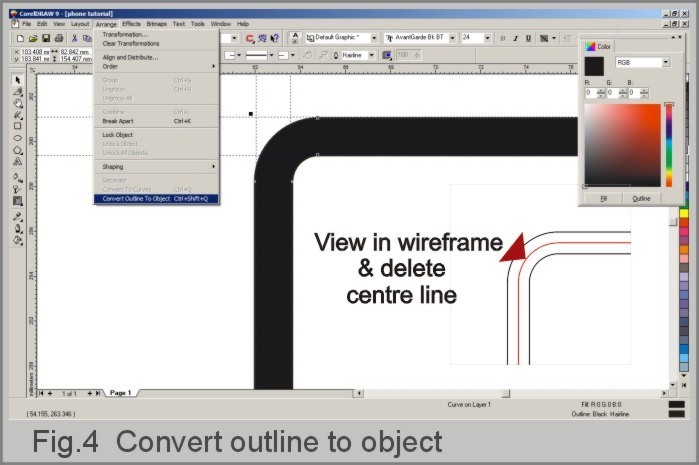Image resolution: width=699 pixels, height=465 pixels.
Task: Click the Outline button in Color docker
Action: (641, 199)
